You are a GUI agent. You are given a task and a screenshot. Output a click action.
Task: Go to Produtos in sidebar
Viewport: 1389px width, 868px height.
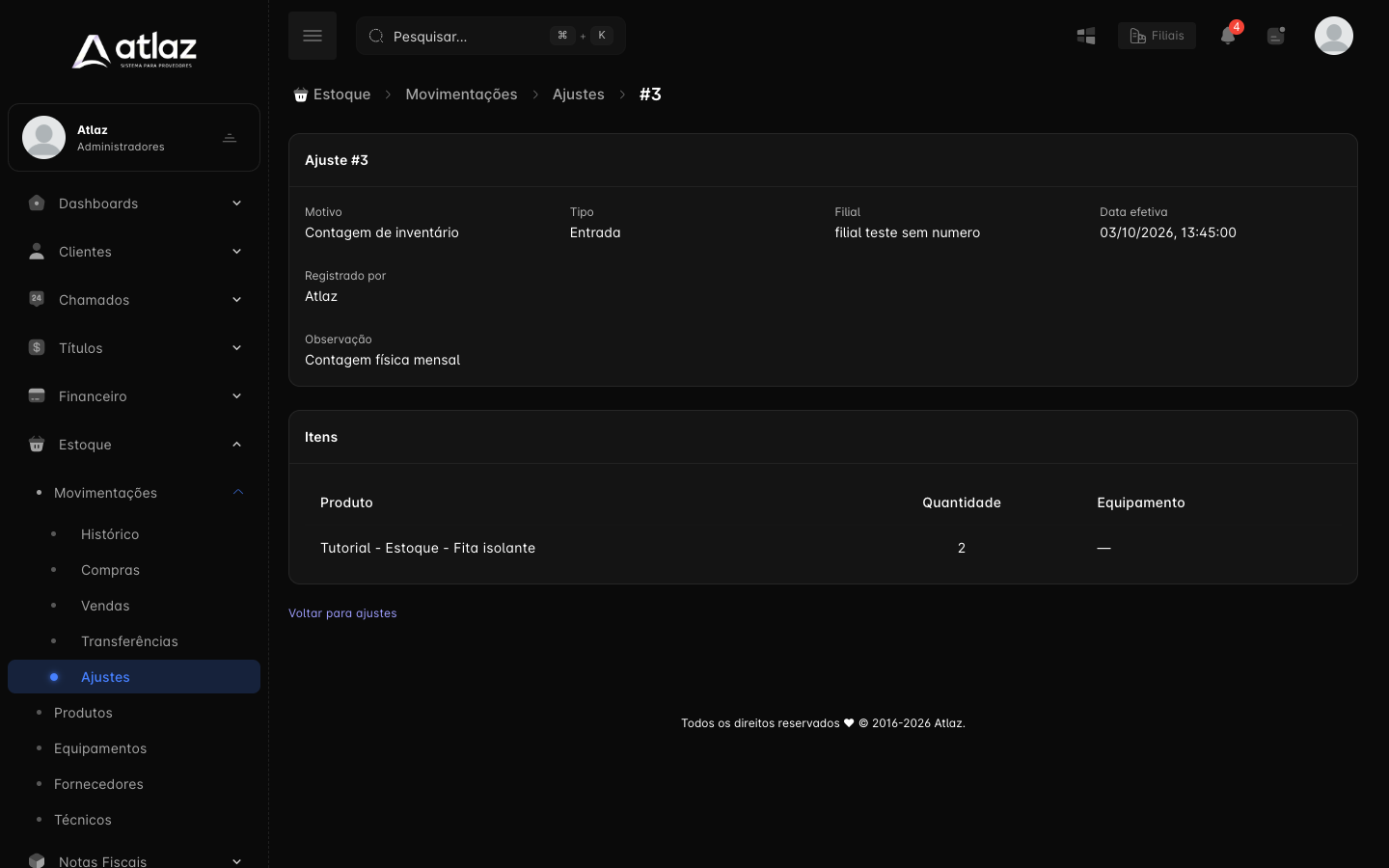83,713
